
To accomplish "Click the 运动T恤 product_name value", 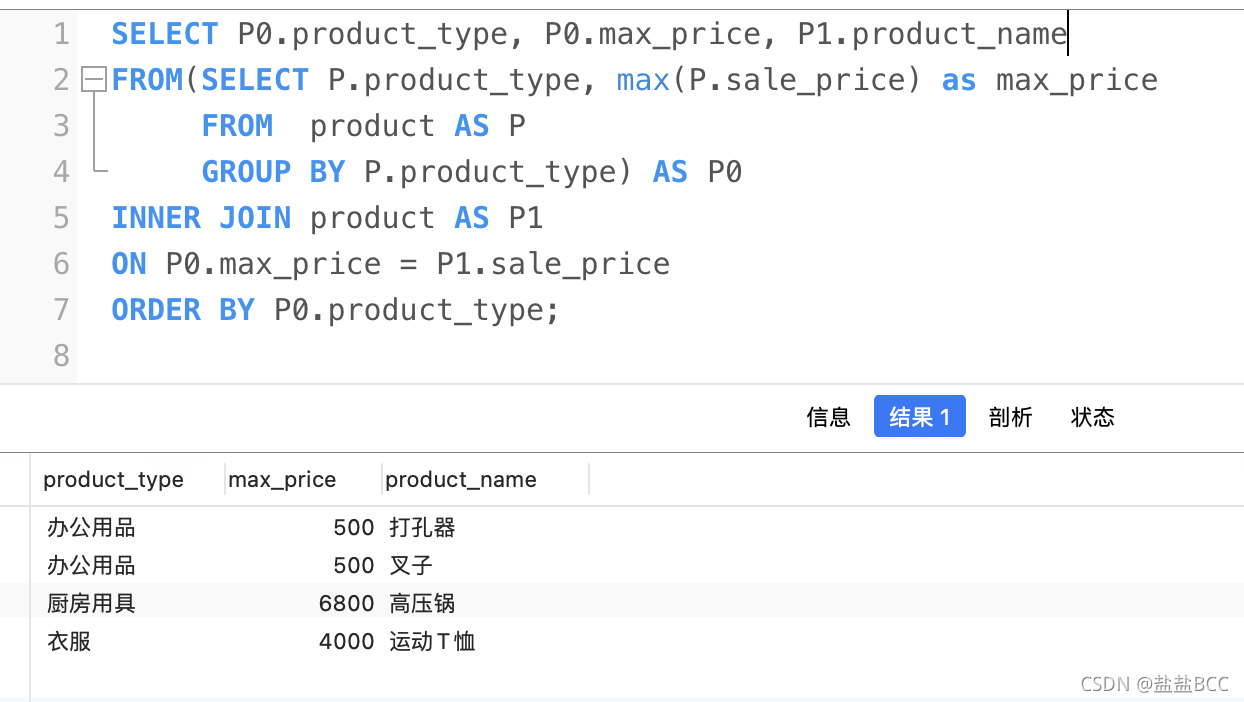I will [430, 641].
